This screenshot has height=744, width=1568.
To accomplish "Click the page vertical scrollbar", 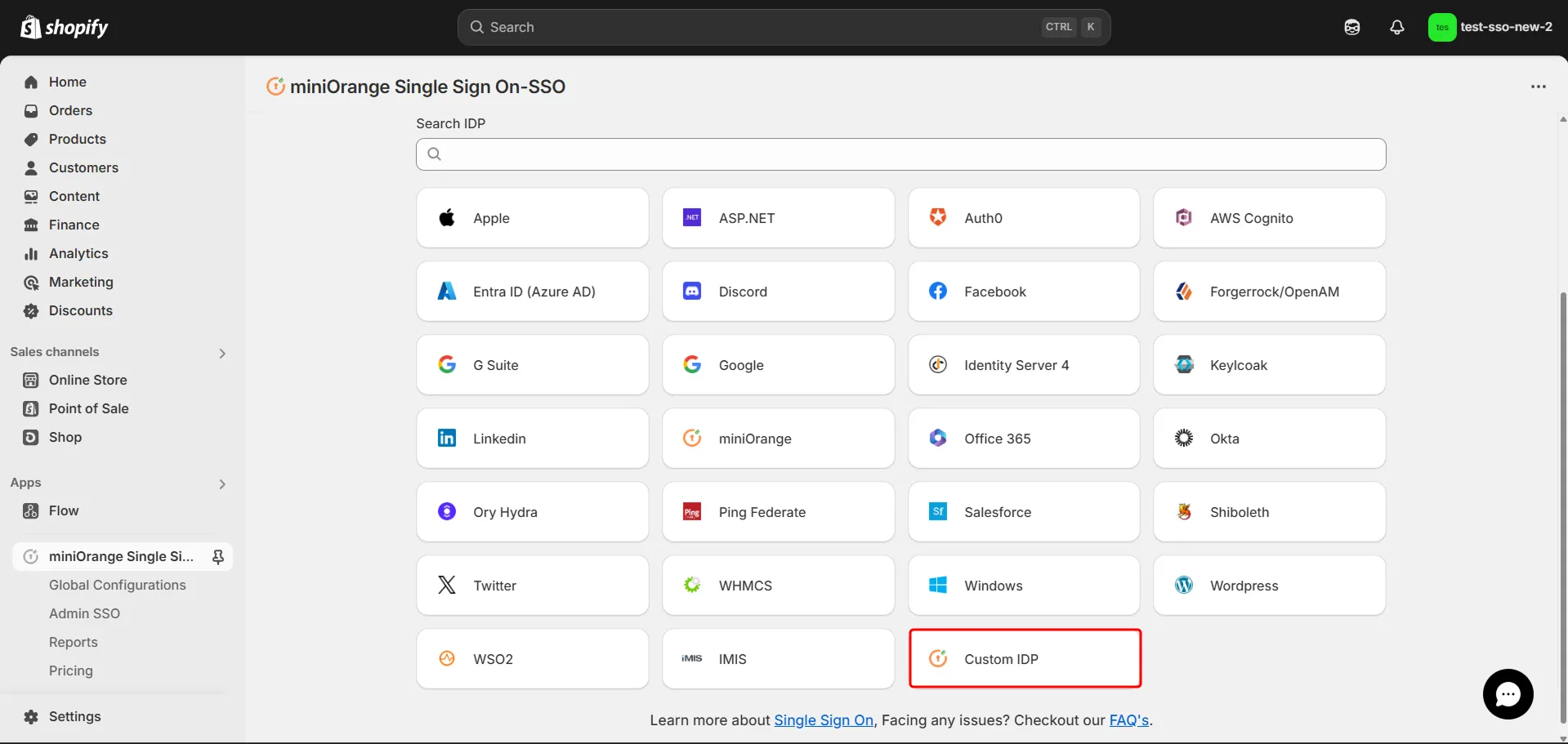I will point(1563,506).
